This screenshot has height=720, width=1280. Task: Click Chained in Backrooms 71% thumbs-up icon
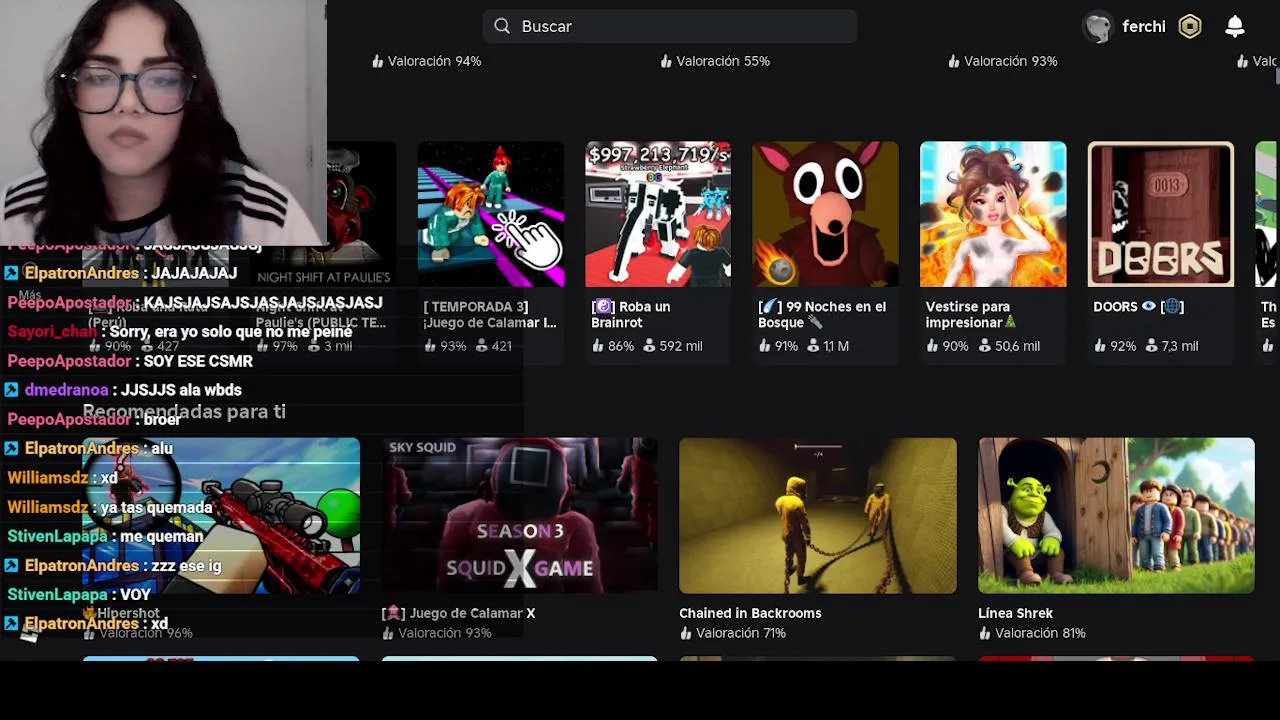[686, 633]
